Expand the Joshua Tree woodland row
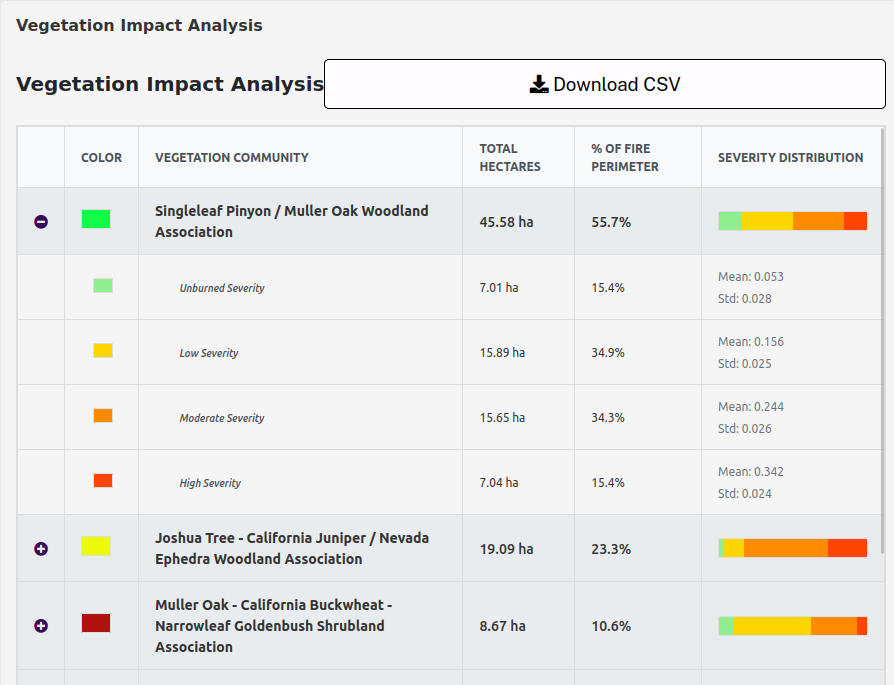Image resolution: width=894 pixels, height=685 pixels. [x=41, y=549]
